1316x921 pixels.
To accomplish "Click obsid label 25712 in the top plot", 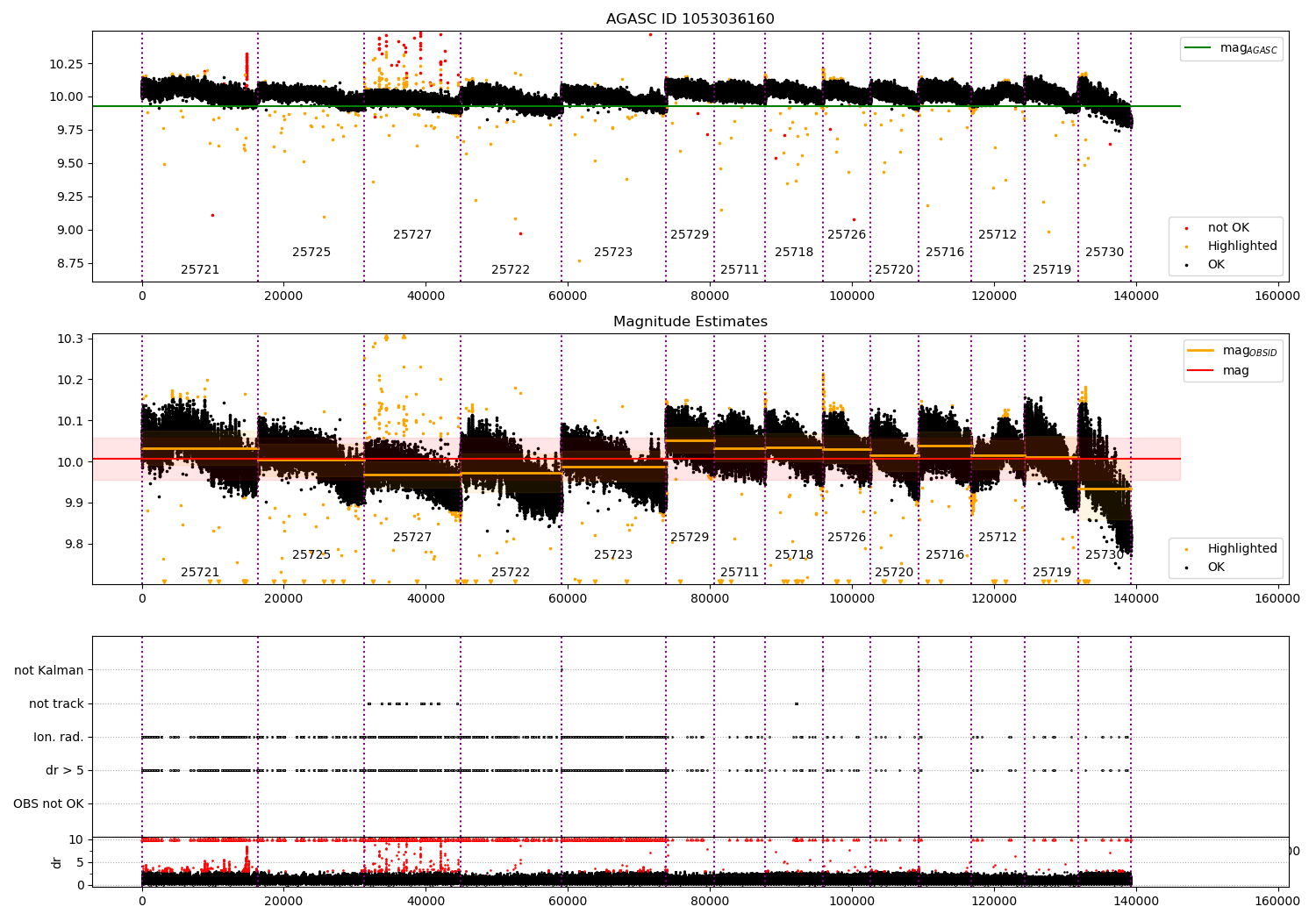I will click(998, 235).
